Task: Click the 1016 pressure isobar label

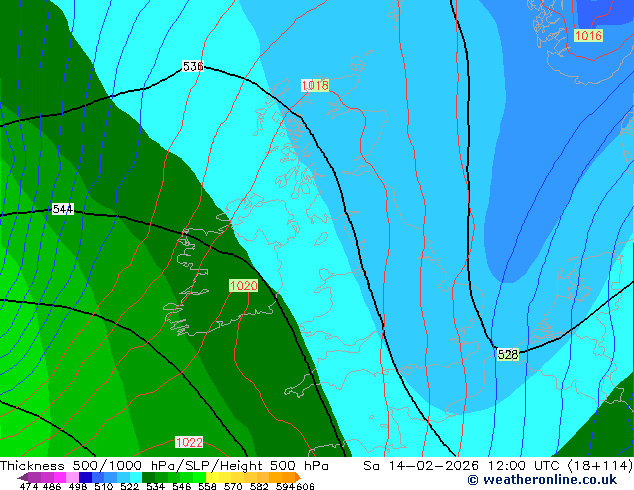Action: point(588,36)
